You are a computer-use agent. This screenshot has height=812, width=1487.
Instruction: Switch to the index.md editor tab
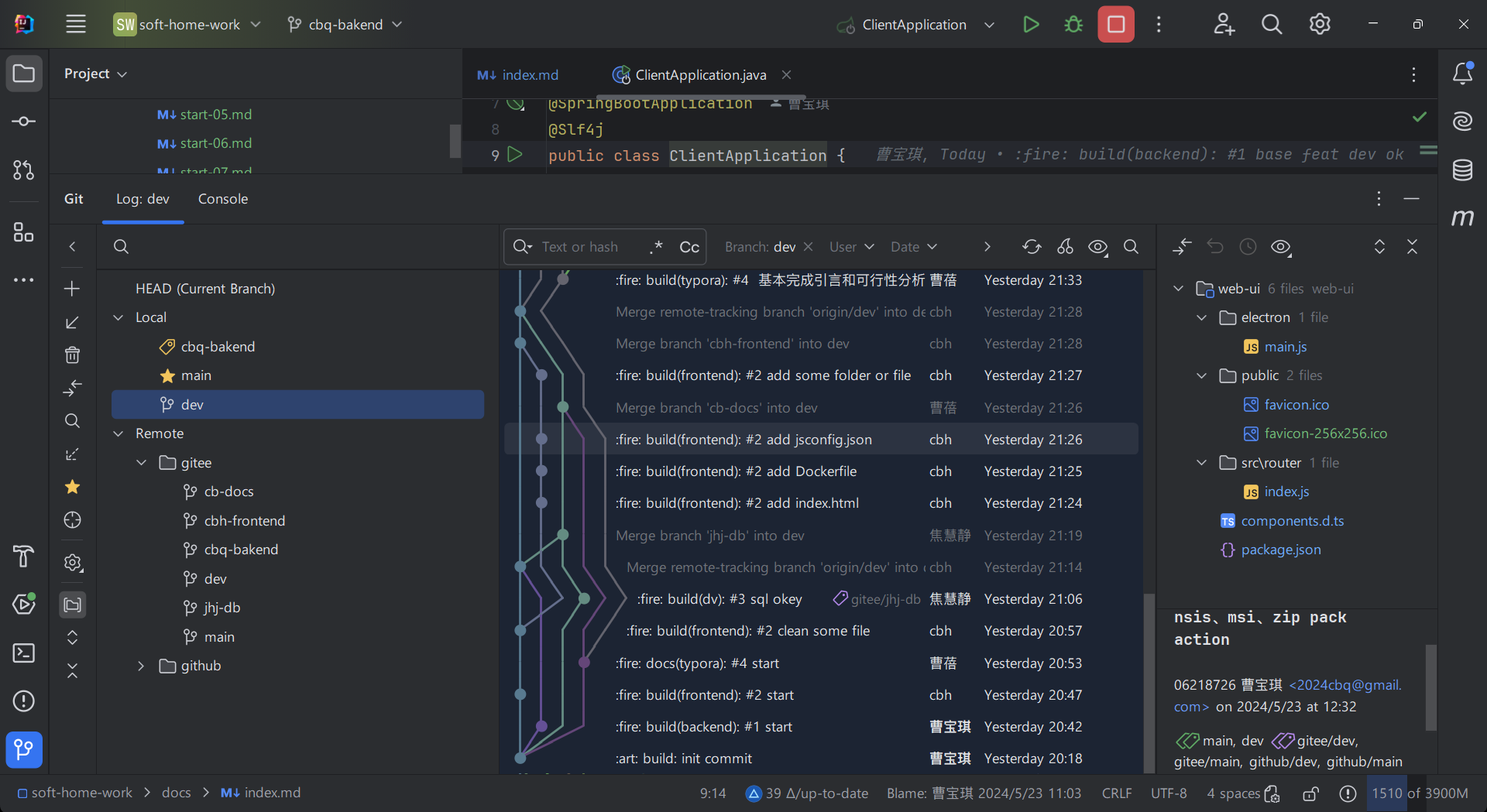[x=518, y=75]
